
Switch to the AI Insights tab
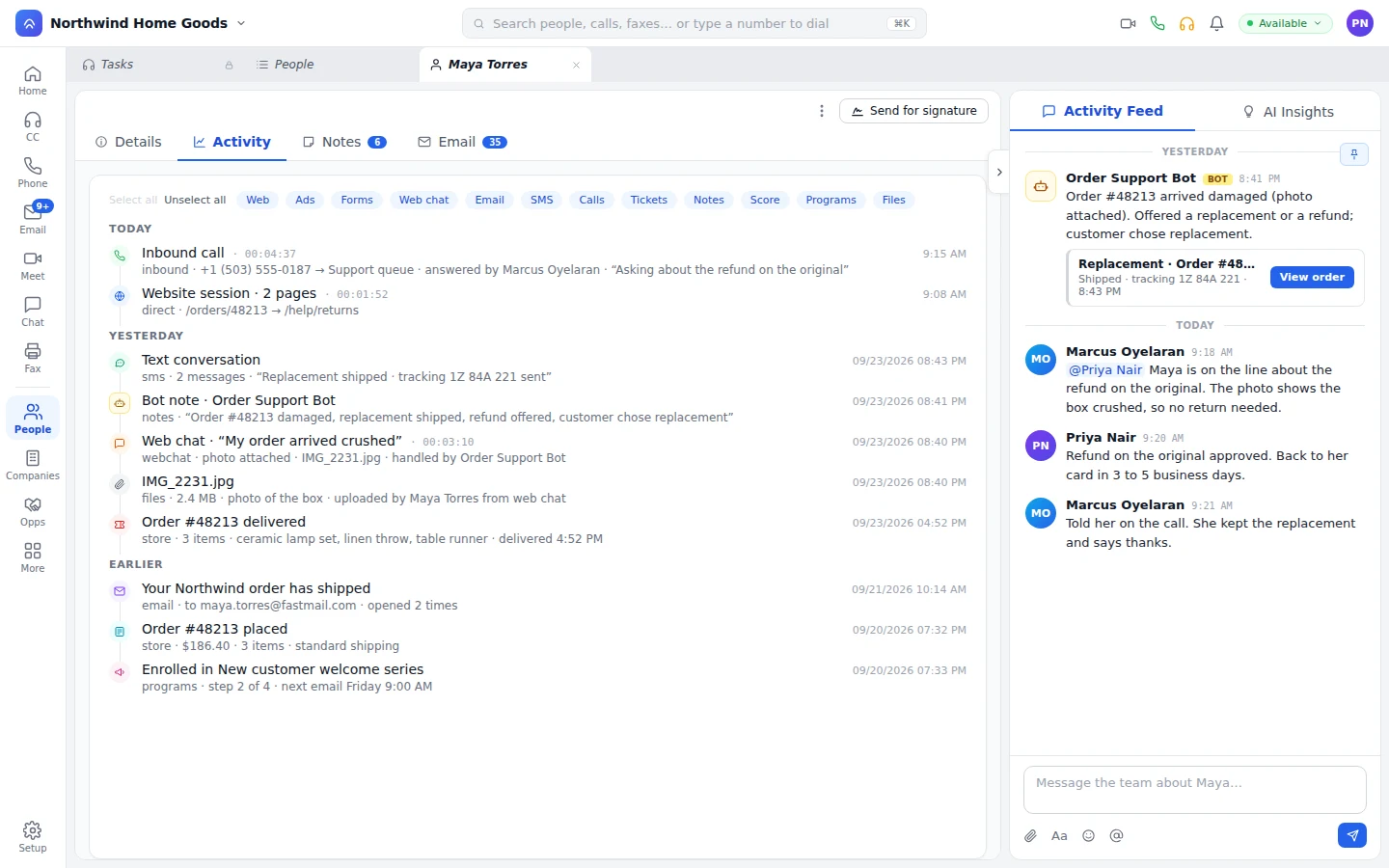click(1288, 112)
